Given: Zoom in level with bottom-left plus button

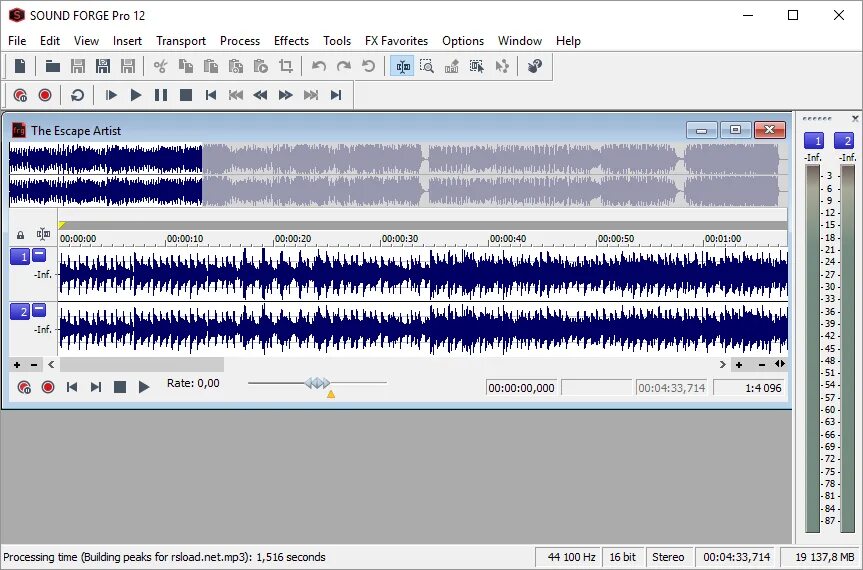Looking at the screenshot, I should click(17, 365).
